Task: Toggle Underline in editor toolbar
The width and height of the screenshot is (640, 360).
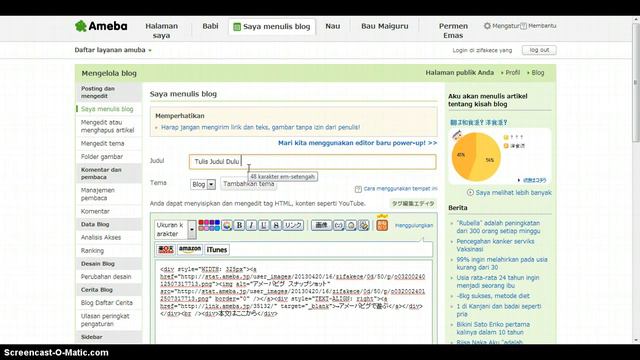Action: coord(264,225)
